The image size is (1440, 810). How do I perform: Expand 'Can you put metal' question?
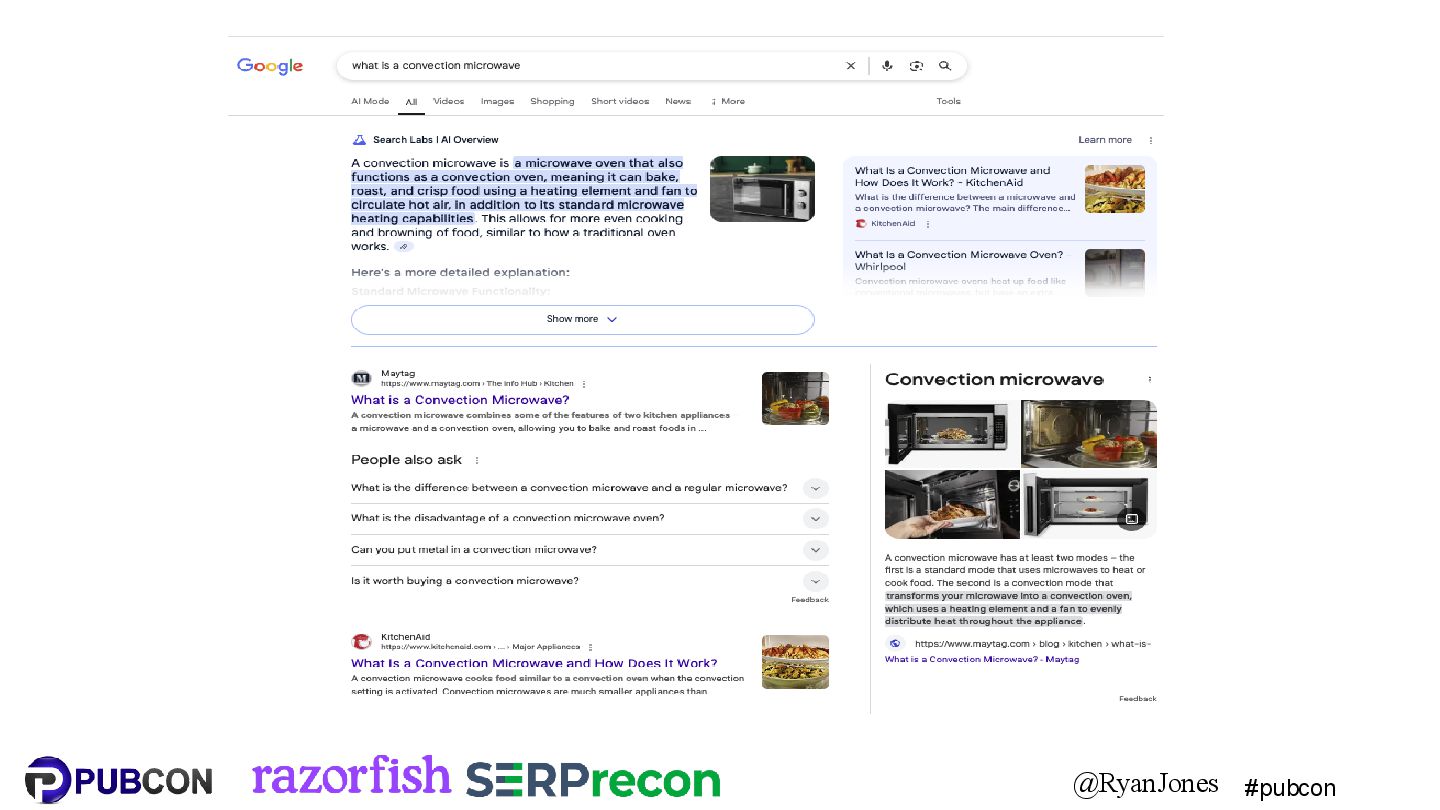click(589, 549)
